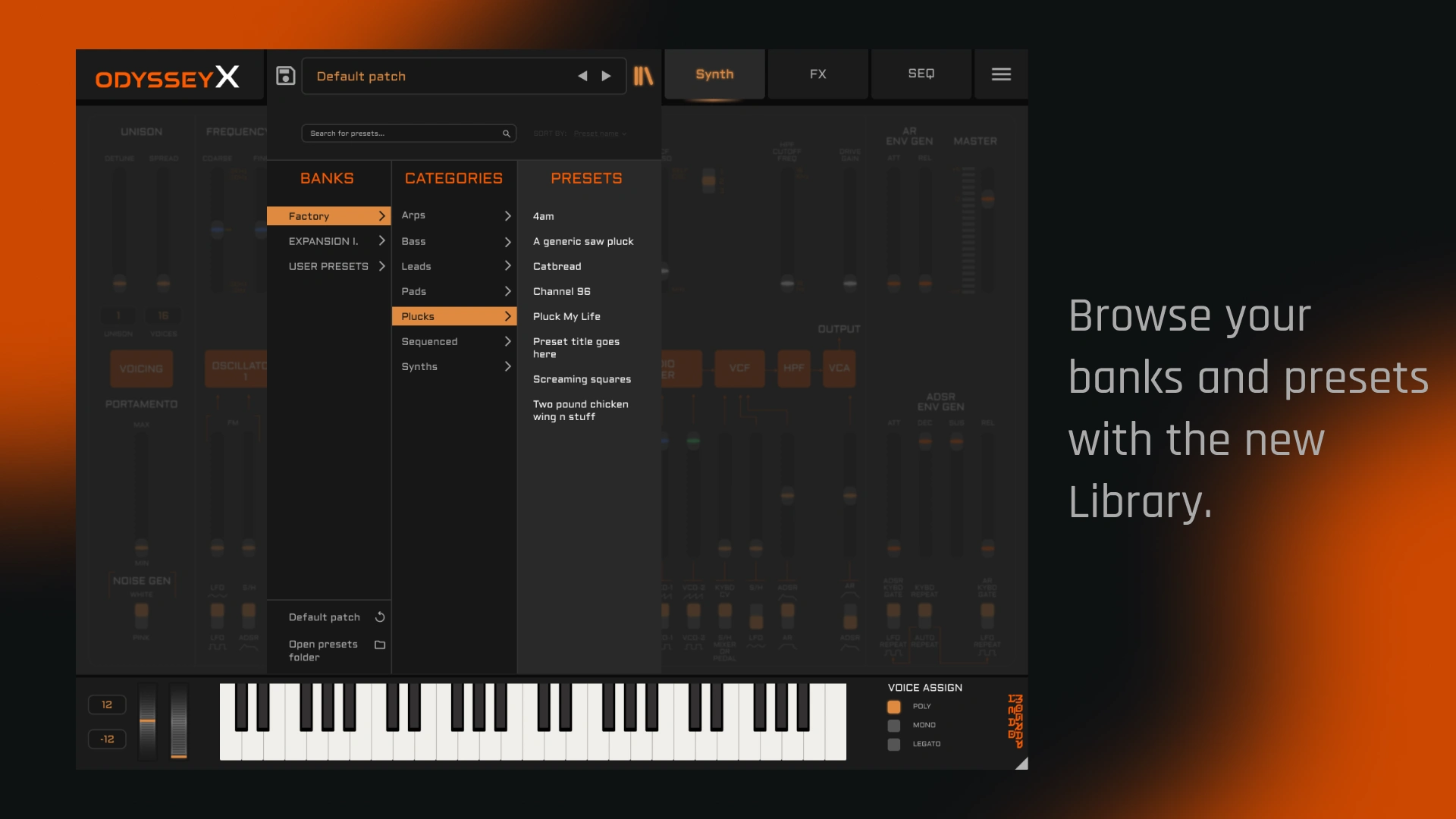The width and height of the screenshot is (1456, 819).
Task: Click the pitch bend wheel slider
Action: [x=147, y=720]
